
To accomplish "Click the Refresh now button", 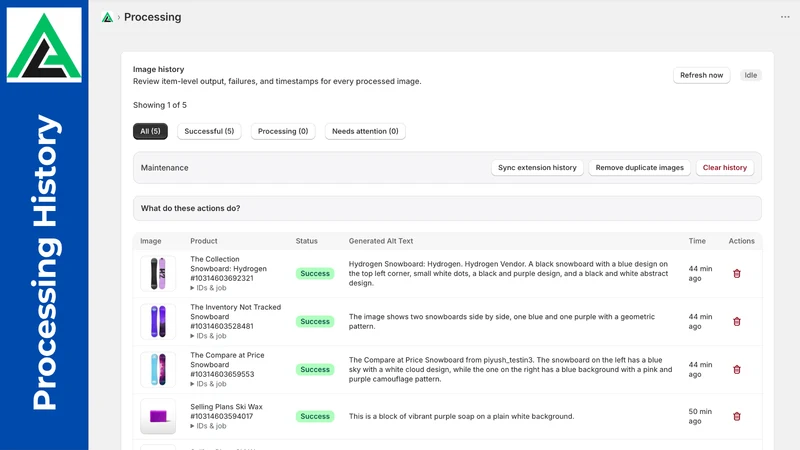I will (x=701, y=75).
